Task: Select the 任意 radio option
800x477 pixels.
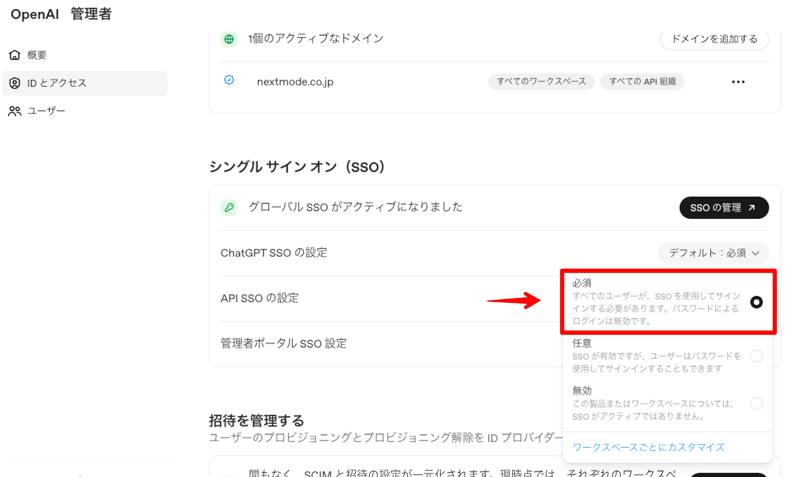Action: pyautogui.click(x=756, y=356)
